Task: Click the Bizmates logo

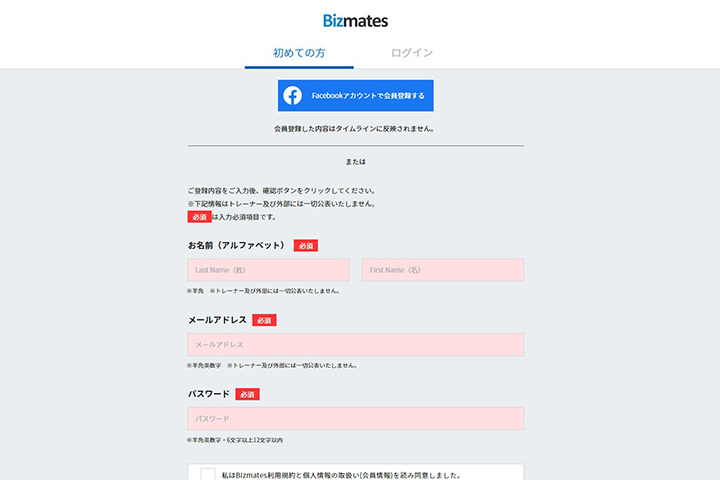Action: point(355,21)
